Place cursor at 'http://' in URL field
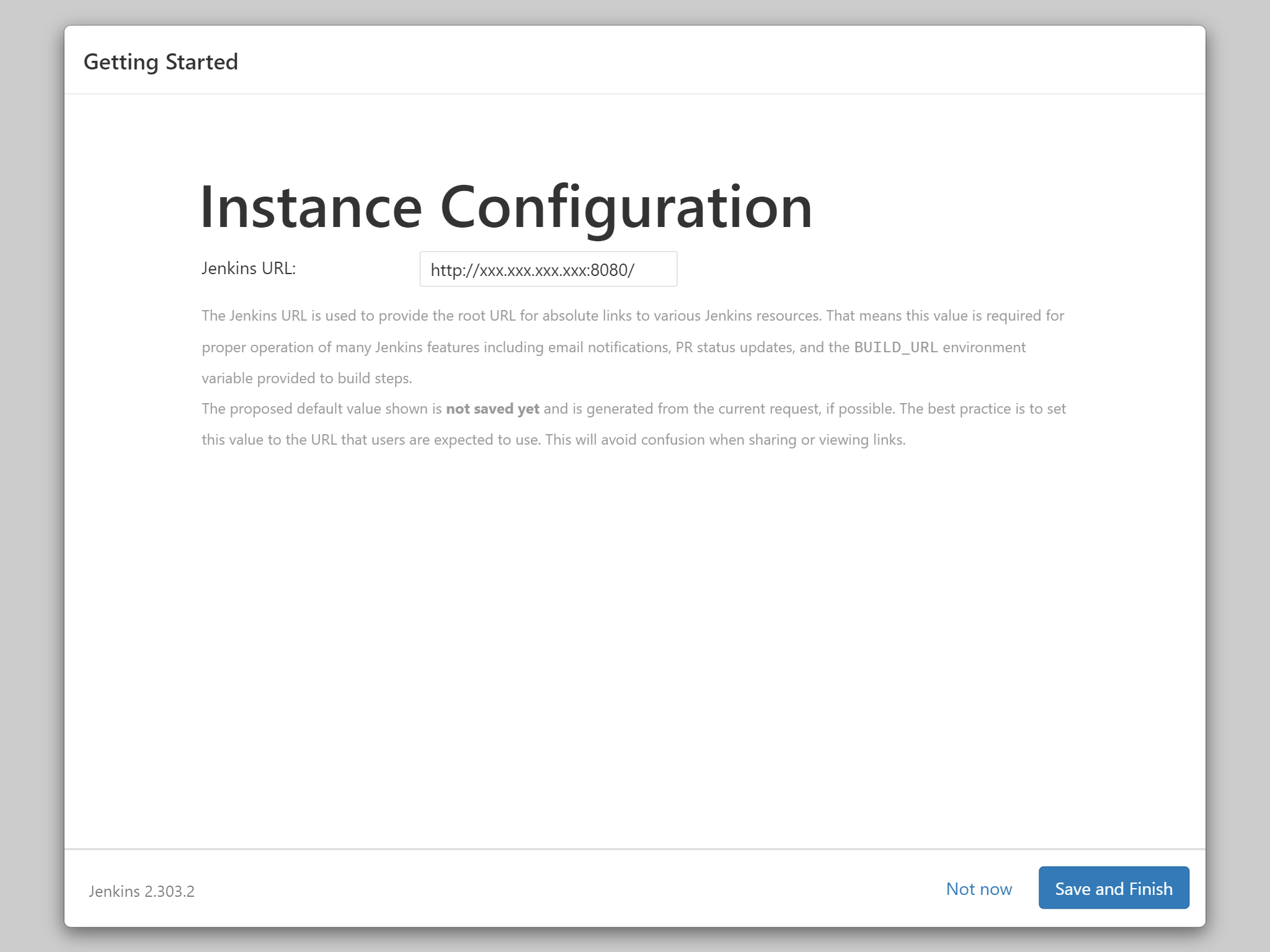The width and height of the screenshot is (1270, 952). click(x=454, y=270)
